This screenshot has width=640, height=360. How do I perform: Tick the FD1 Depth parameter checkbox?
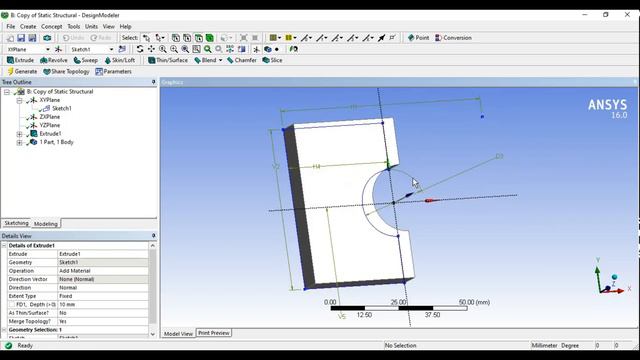[11, 304]
